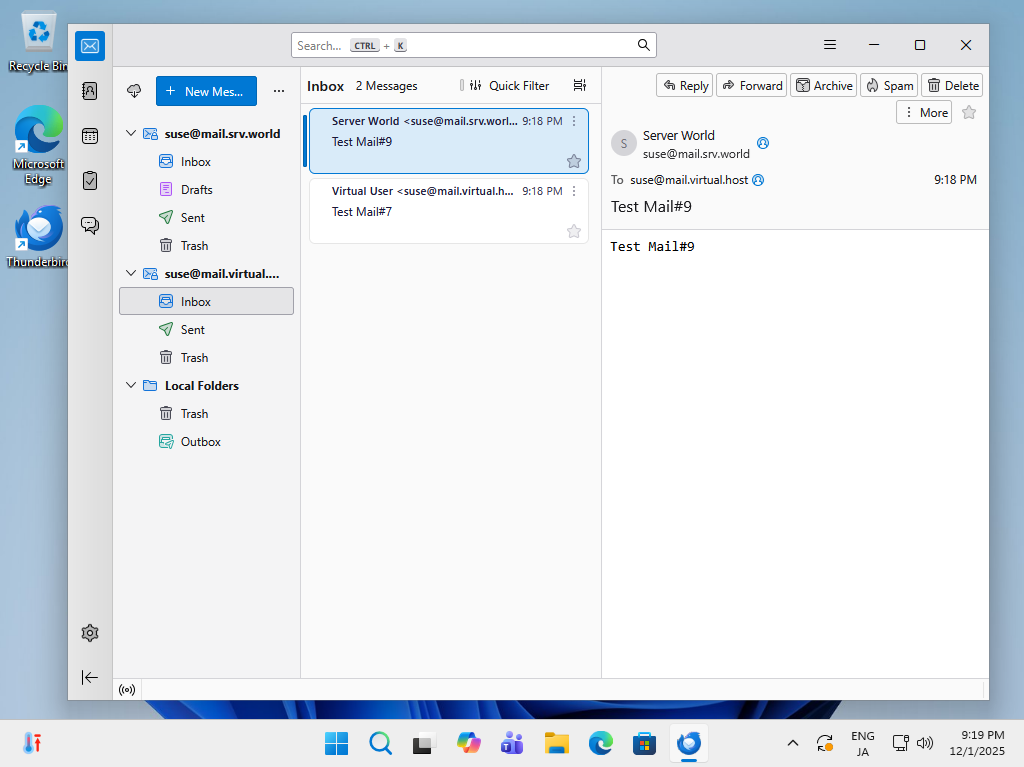1024x767 pixels.
Task: Select Drafts folder under suse@mail.srv.world
Action: coord(196,189)
